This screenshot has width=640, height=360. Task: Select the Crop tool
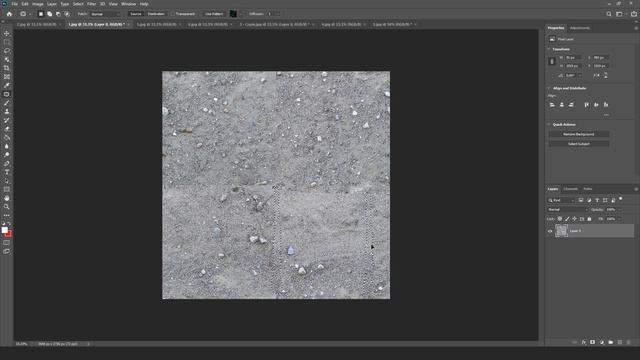click(7, 68)
